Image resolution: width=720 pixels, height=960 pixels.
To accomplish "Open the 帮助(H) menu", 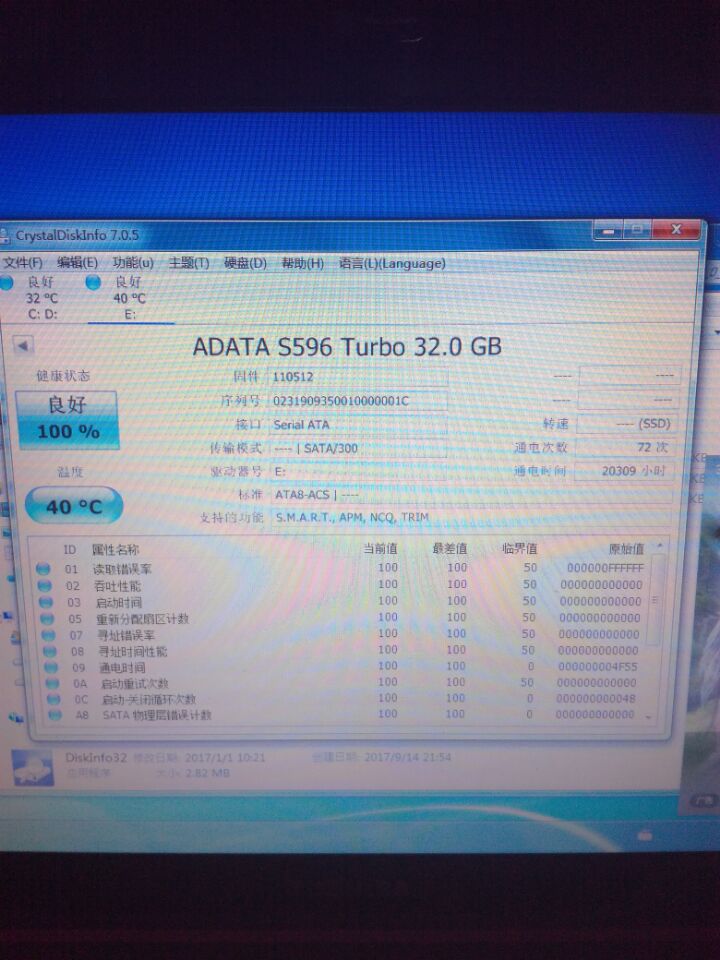I will coord(302,263).
